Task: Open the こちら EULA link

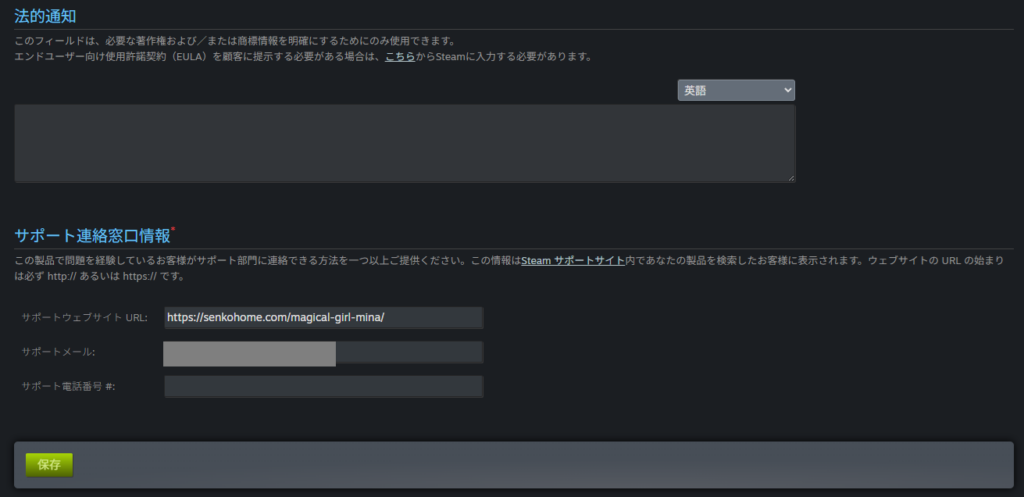Action: (401, 57)
